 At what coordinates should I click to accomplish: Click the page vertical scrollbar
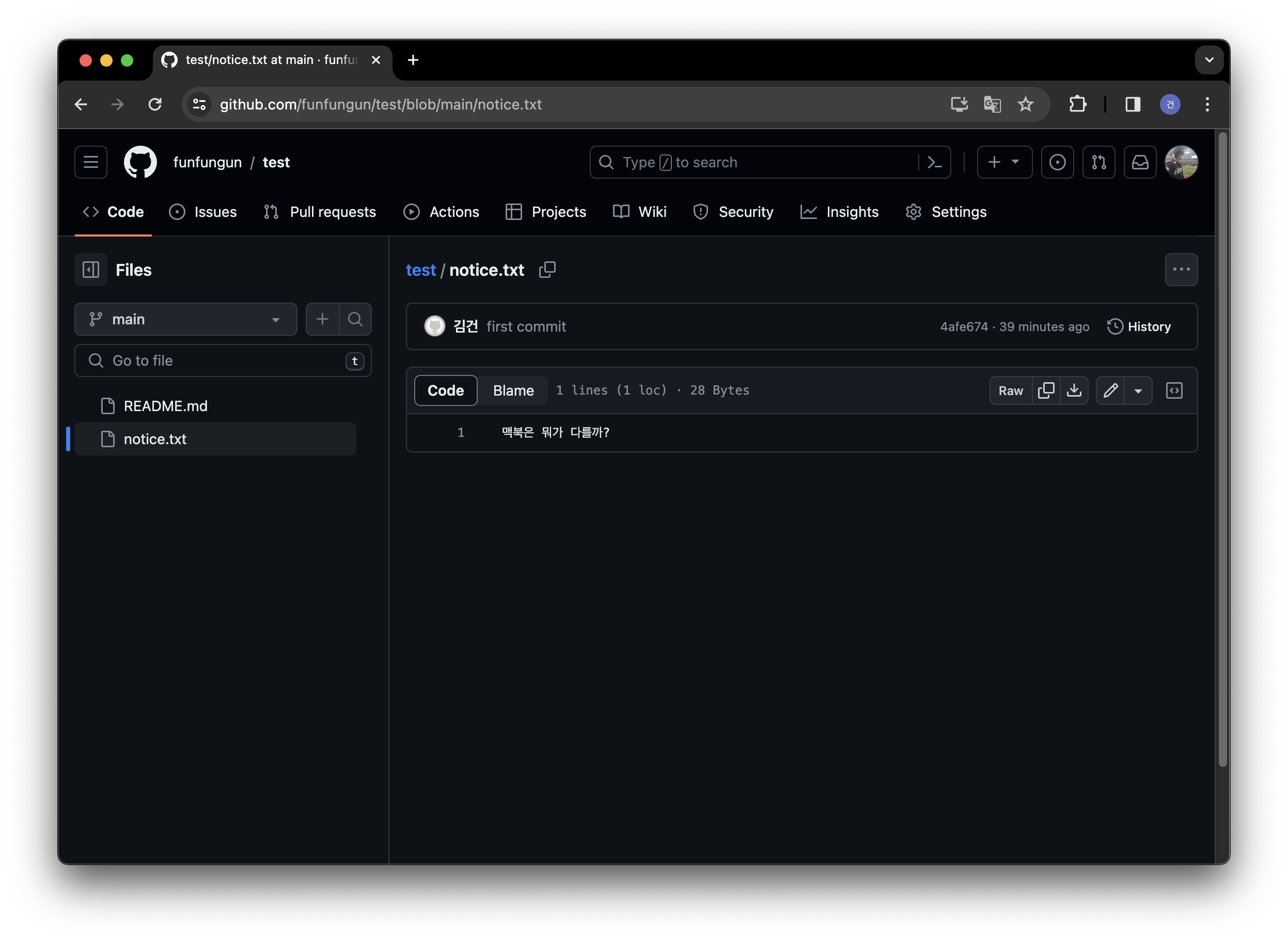(x=1222, y=450)
